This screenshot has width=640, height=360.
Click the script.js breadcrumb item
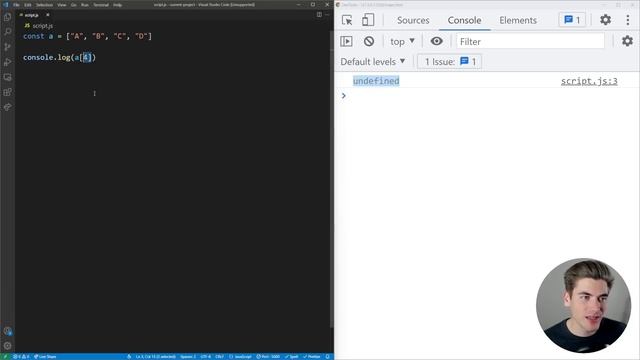39,26
